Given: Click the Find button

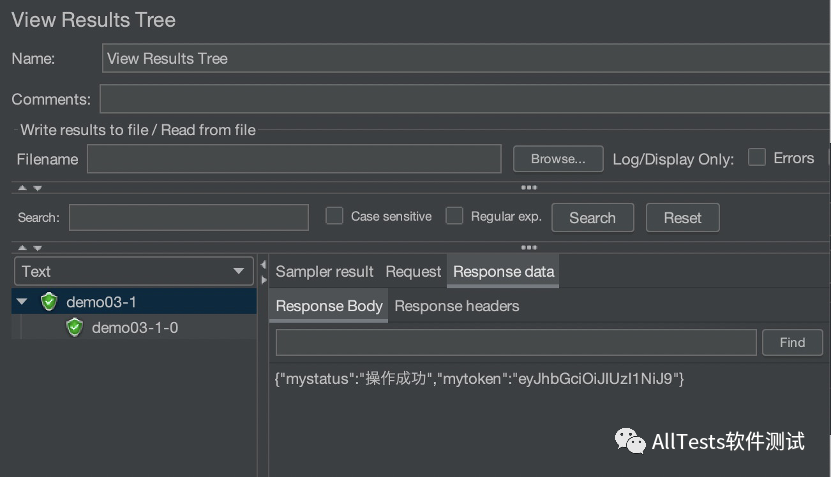Looking at the screenshot, I should tap(792, 343).
